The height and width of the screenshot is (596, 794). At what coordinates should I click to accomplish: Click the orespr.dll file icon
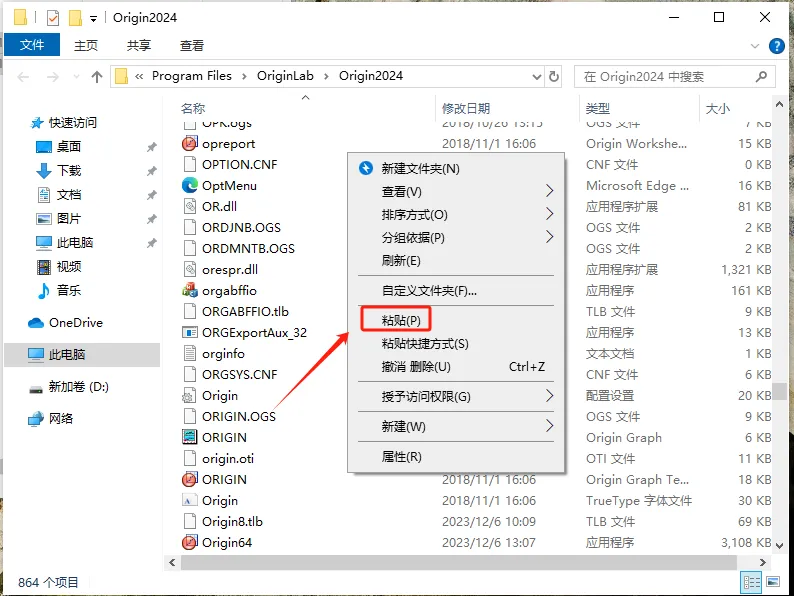pyautogui.click(x=189, y=269)
